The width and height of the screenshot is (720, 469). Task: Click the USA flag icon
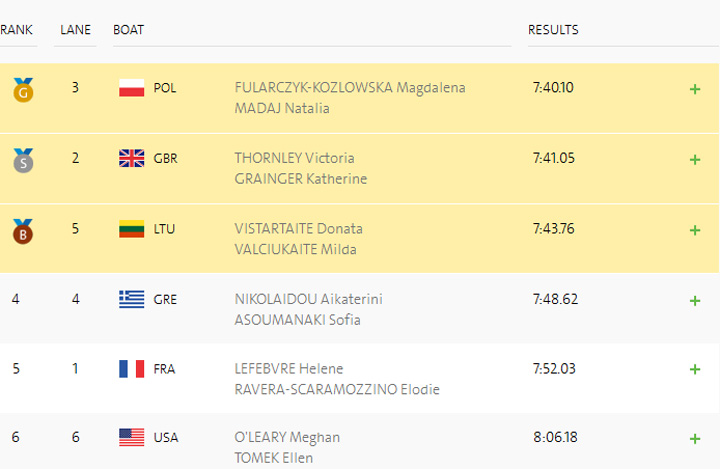131,437
